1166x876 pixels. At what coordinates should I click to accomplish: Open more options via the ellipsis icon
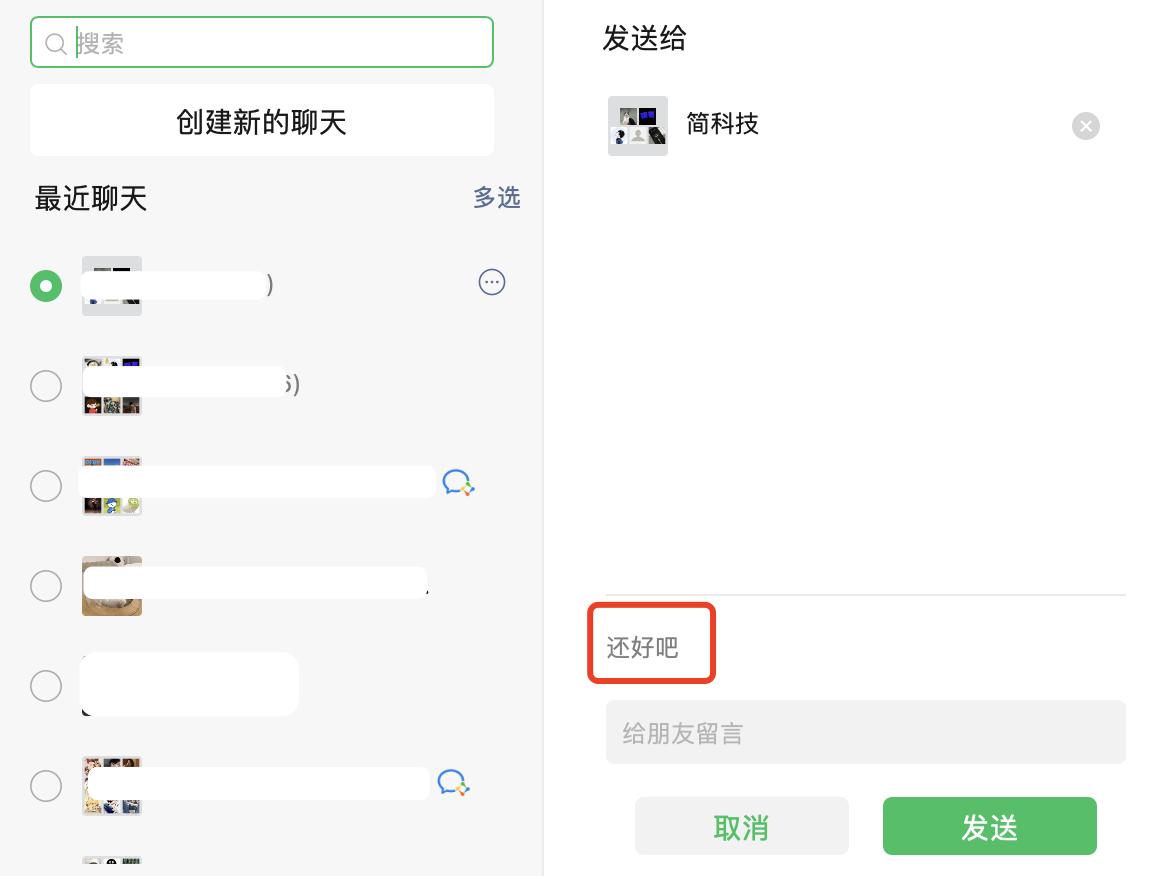pos(492,282)
